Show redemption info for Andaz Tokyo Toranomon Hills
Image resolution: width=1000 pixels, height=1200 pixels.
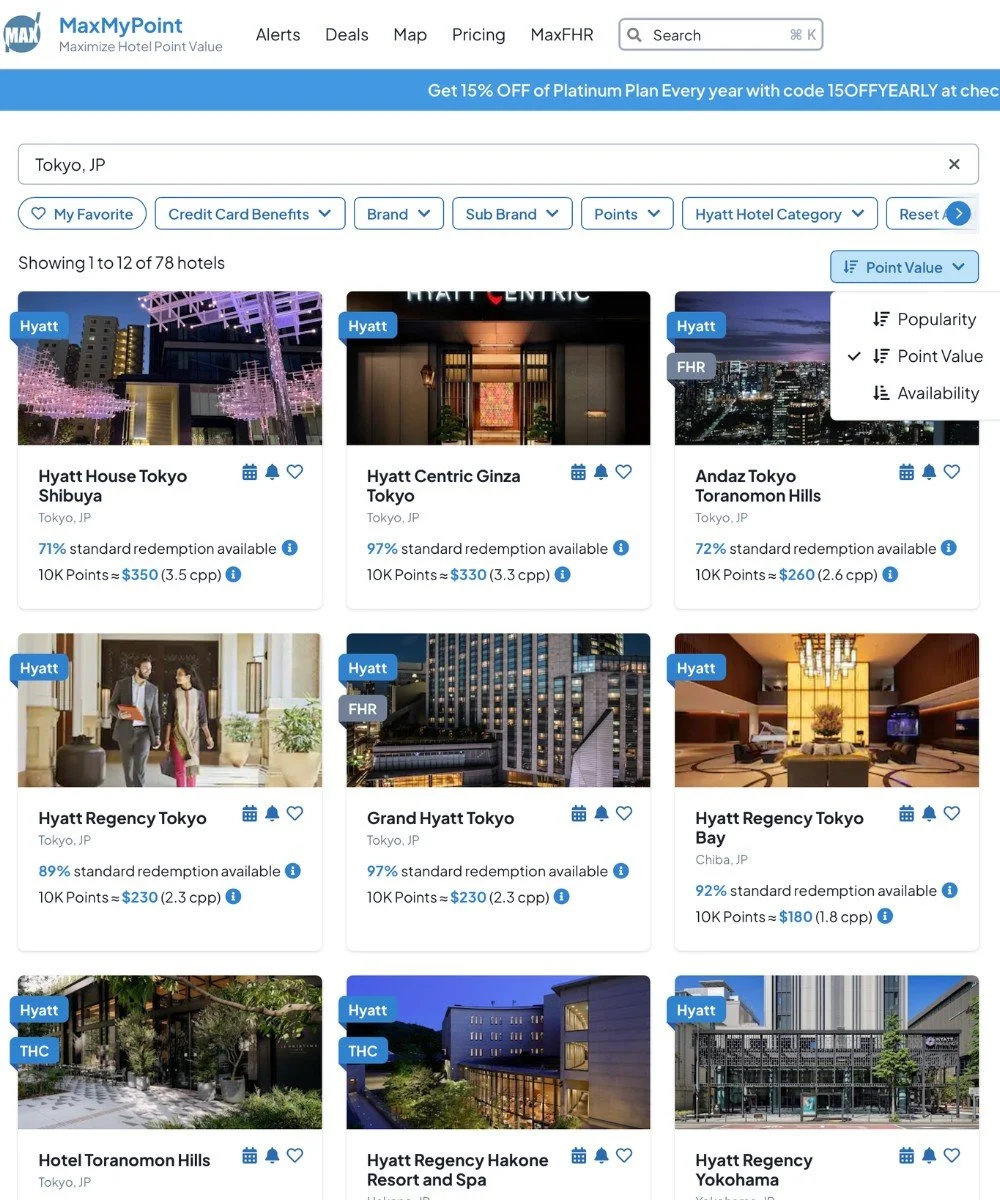pyautogui.click(x=949, y=548)
